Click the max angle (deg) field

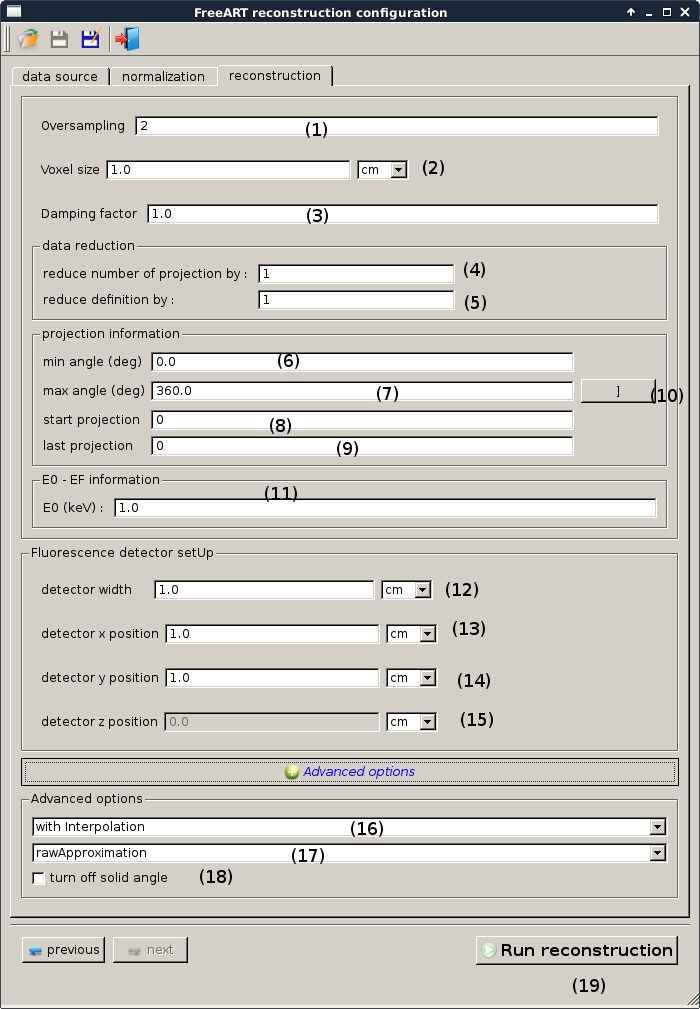(362, 391)
